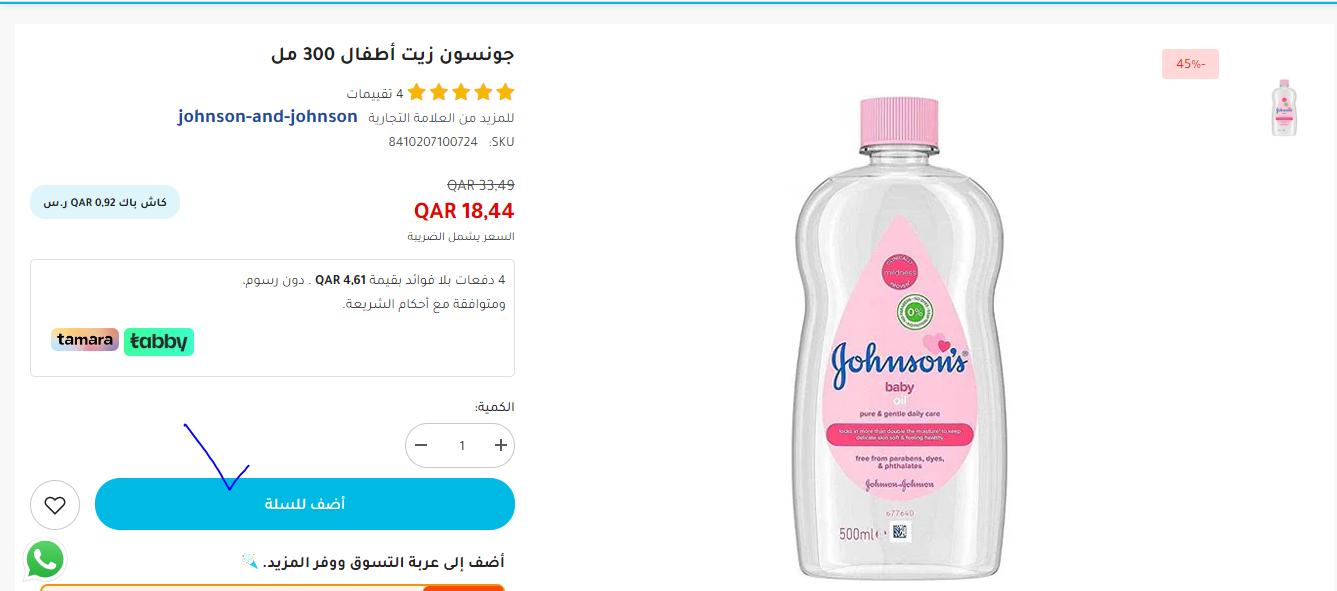
Task: Click the five-star rating icons
Action: pyautogui.click(x=461, y=93)
